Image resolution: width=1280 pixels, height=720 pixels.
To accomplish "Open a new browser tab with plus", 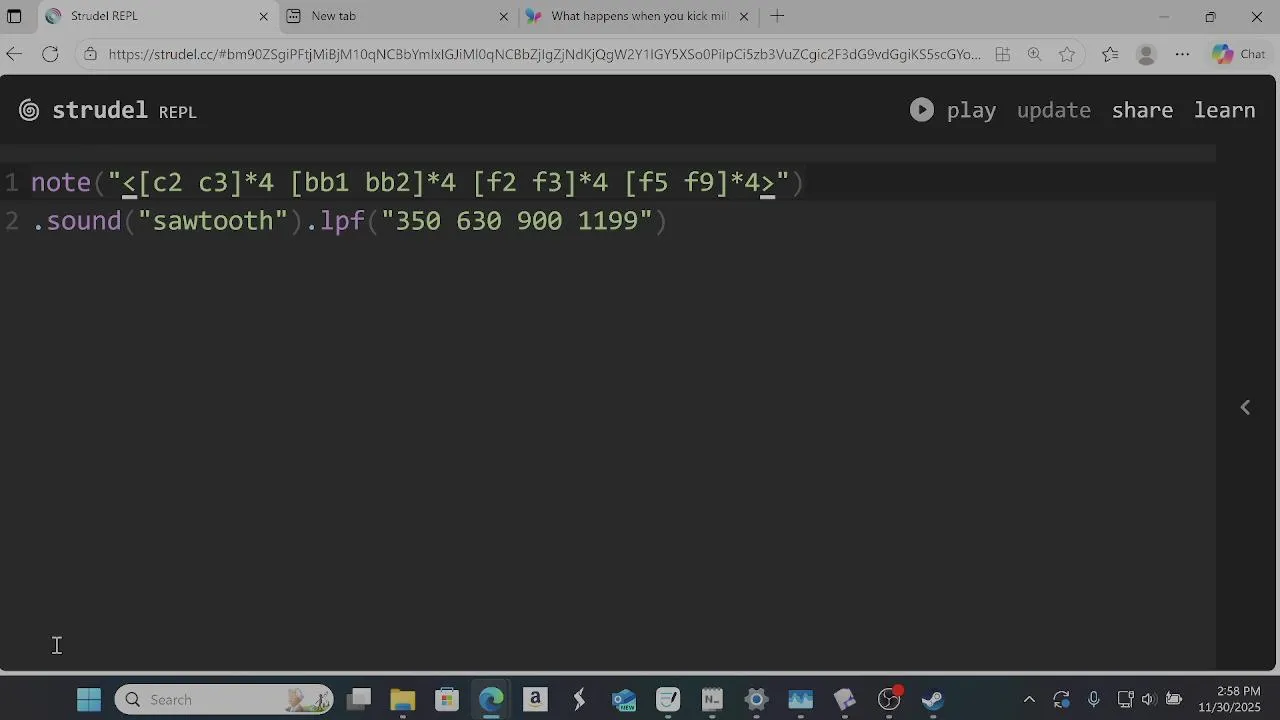I will 777,16.
